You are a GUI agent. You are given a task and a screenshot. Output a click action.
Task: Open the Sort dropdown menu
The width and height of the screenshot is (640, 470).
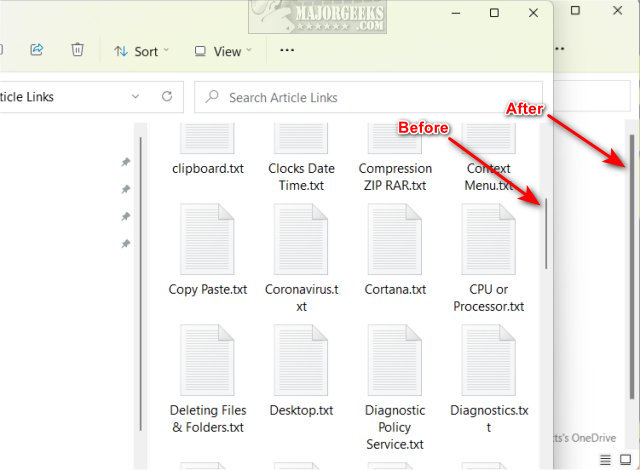141,51
